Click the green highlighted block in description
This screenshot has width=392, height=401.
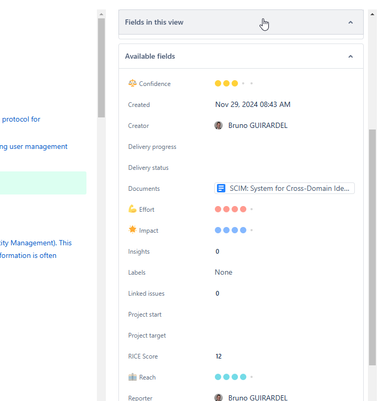coord(43,183)
